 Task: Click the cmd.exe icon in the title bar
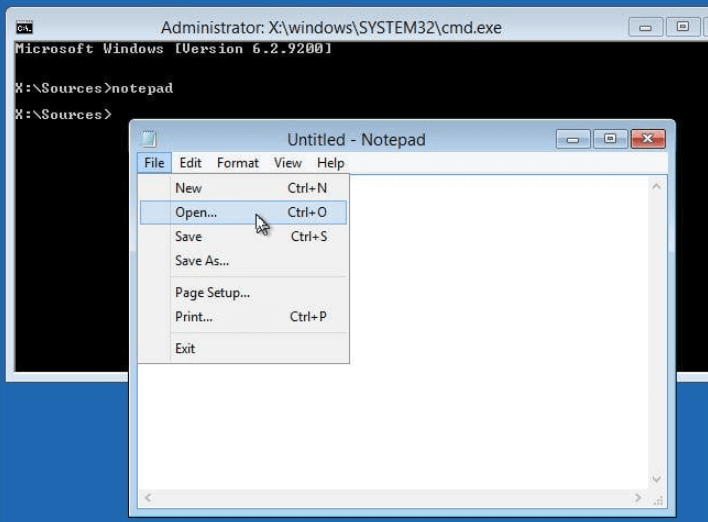click(24, 28)
